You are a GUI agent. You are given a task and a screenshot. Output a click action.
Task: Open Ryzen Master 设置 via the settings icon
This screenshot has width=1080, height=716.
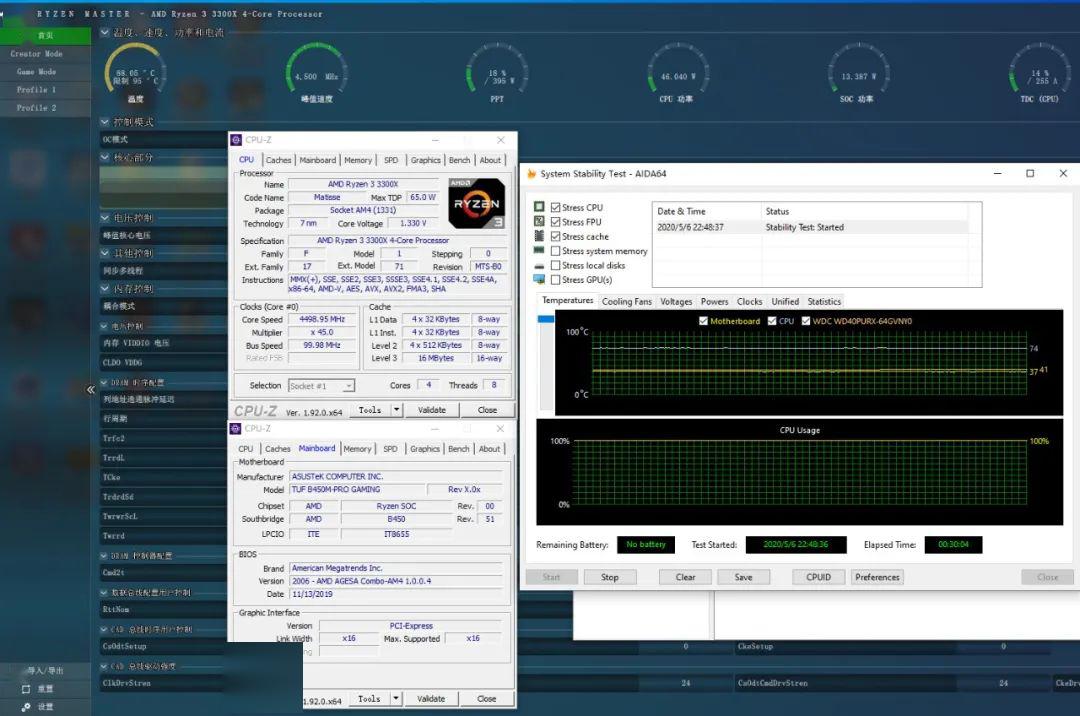tap(26, 706)
